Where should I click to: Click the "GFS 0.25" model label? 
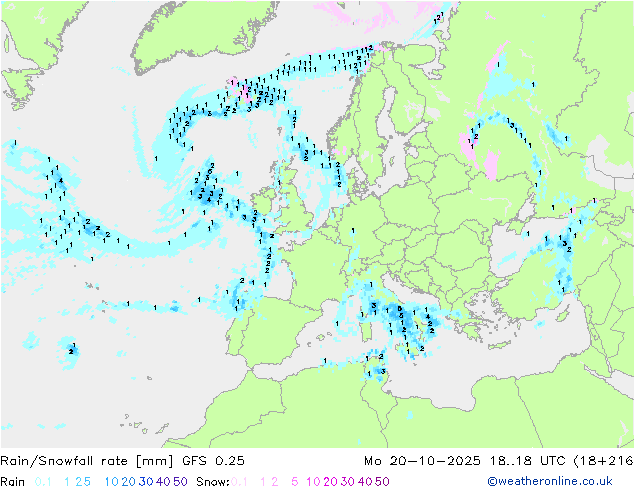pyautogui.click(x=213, y=461)
